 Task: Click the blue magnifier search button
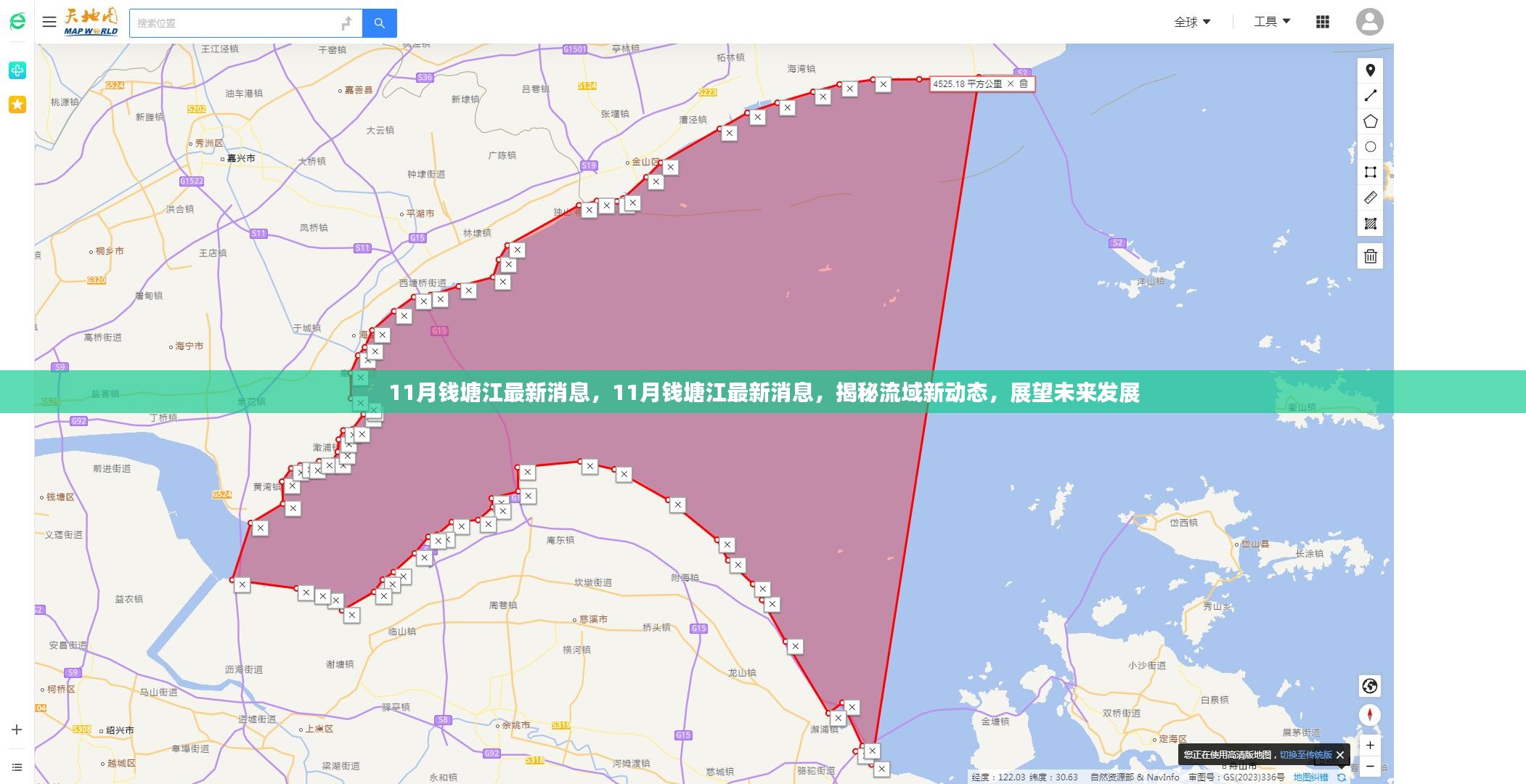pos(380,23)
